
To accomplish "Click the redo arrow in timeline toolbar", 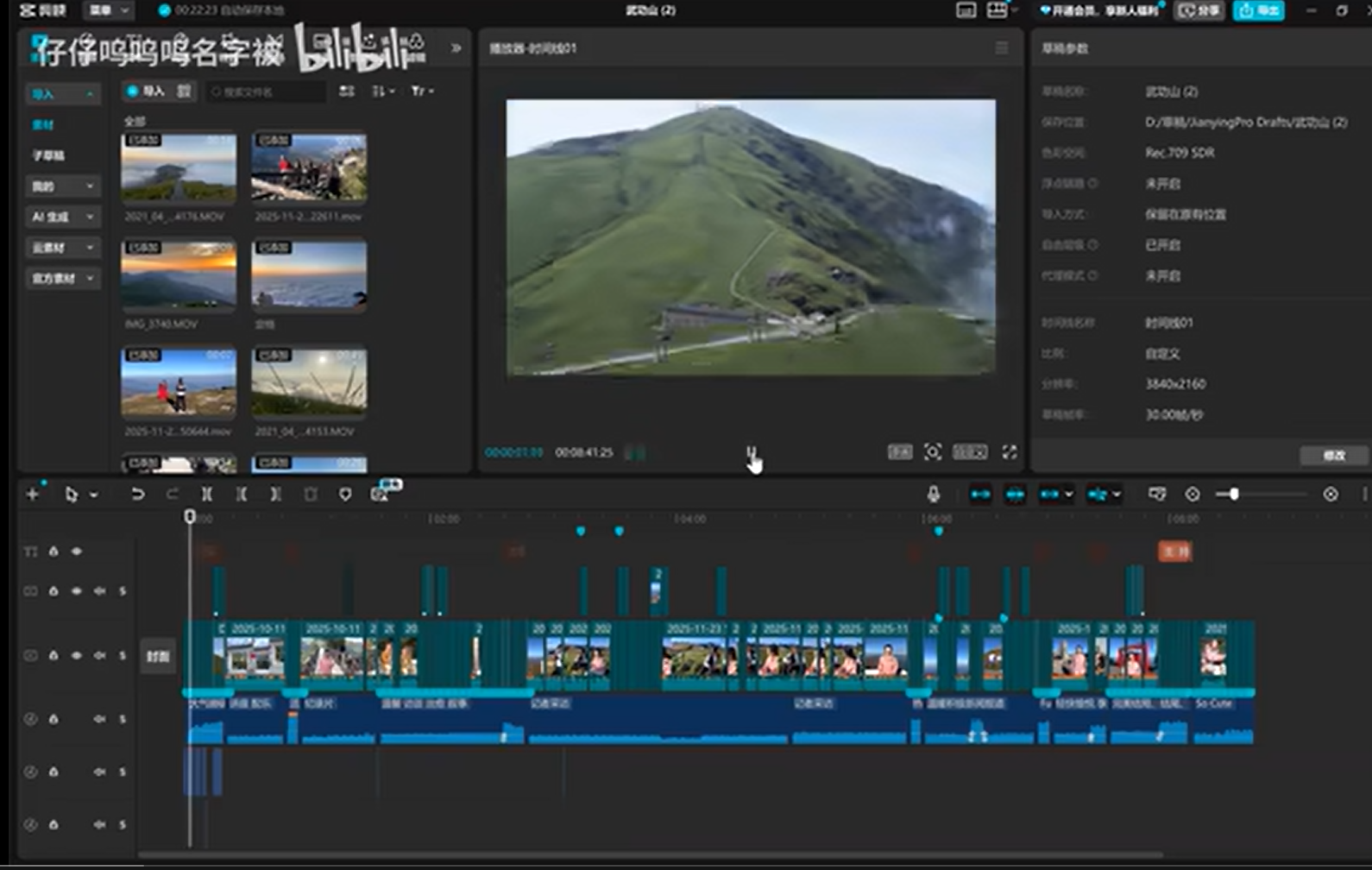I will tap(172, 494).
